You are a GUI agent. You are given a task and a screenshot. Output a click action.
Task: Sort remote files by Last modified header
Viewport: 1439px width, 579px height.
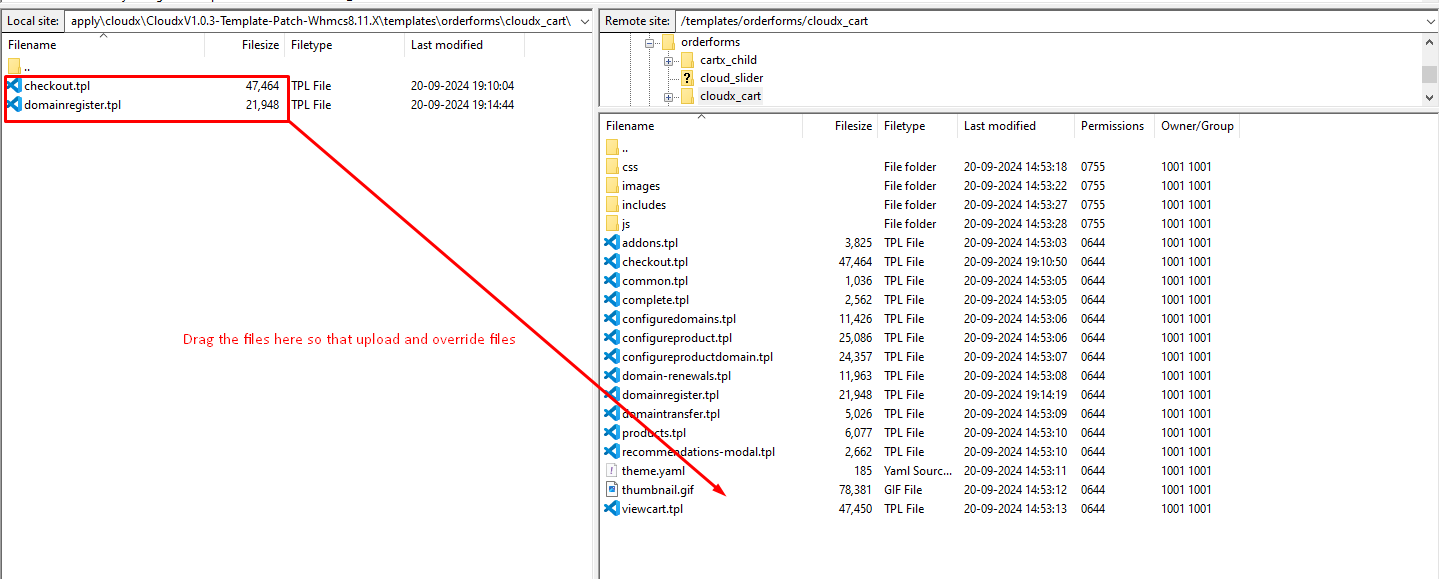999,126
